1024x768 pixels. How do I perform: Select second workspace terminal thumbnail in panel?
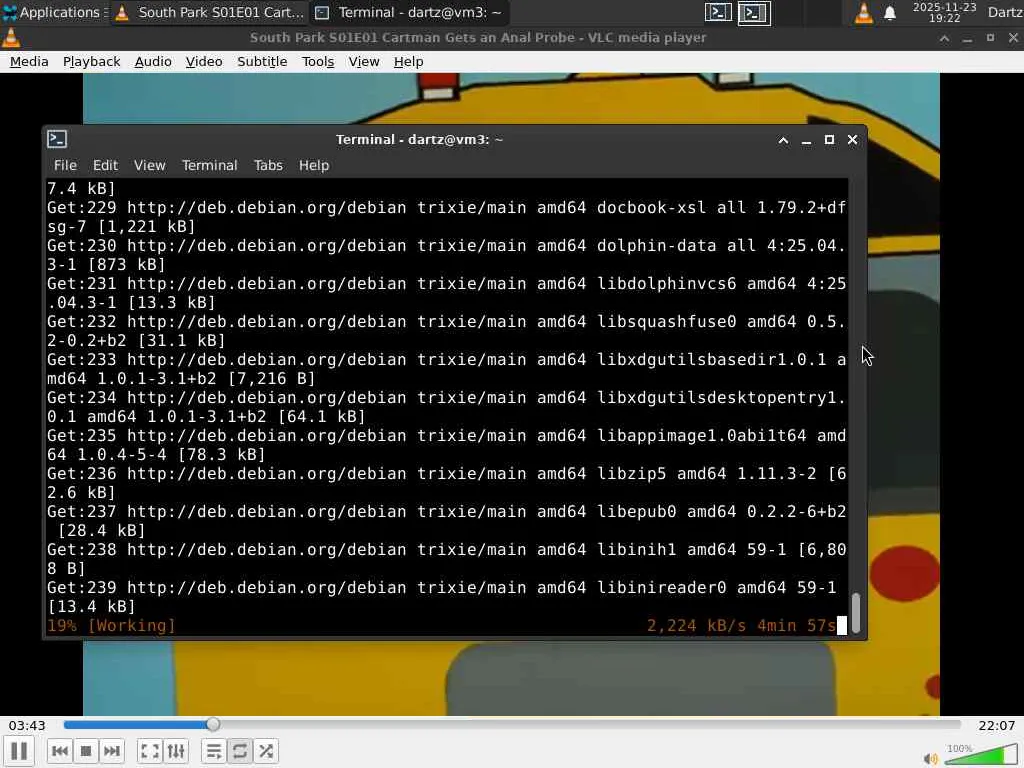(754, 12)
